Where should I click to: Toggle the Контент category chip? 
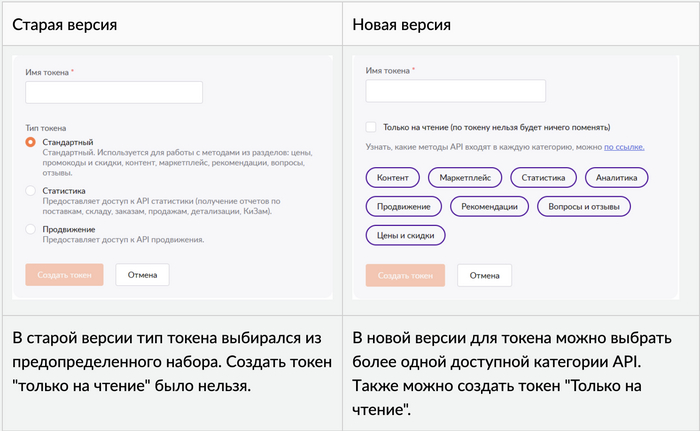[392, 178]
